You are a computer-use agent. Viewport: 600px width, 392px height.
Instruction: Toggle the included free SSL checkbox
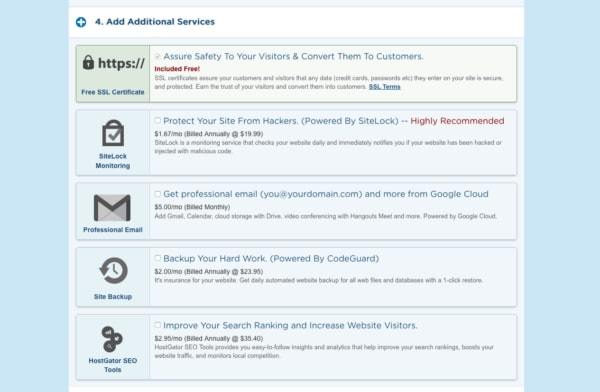[x=158, y=56]
